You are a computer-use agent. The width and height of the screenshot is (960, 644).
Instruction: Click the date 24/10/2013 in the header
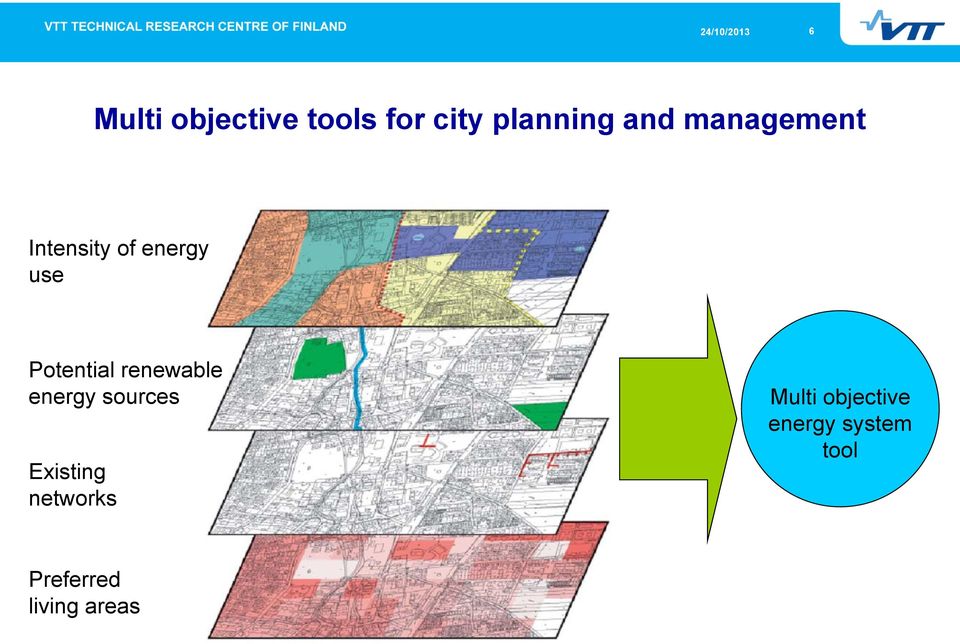[725, 31]
